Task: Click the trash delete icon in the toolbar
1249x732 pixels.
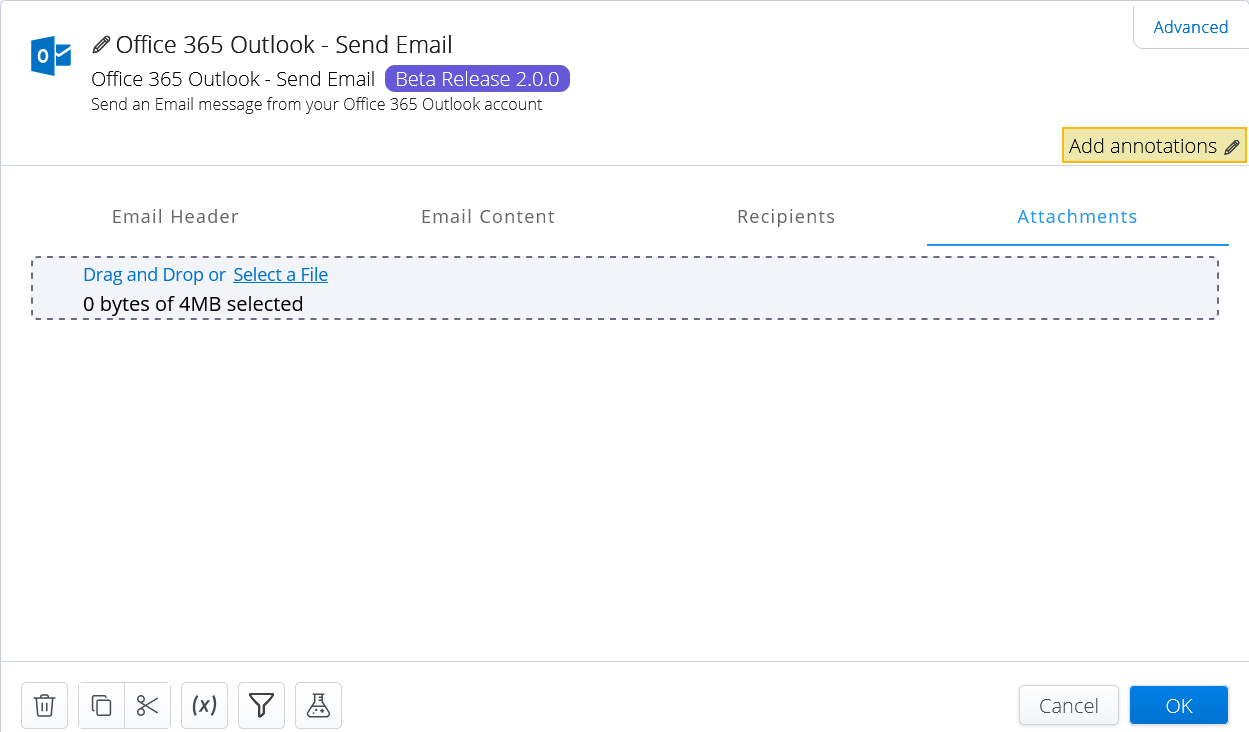Action: click(x=44, y=705)
